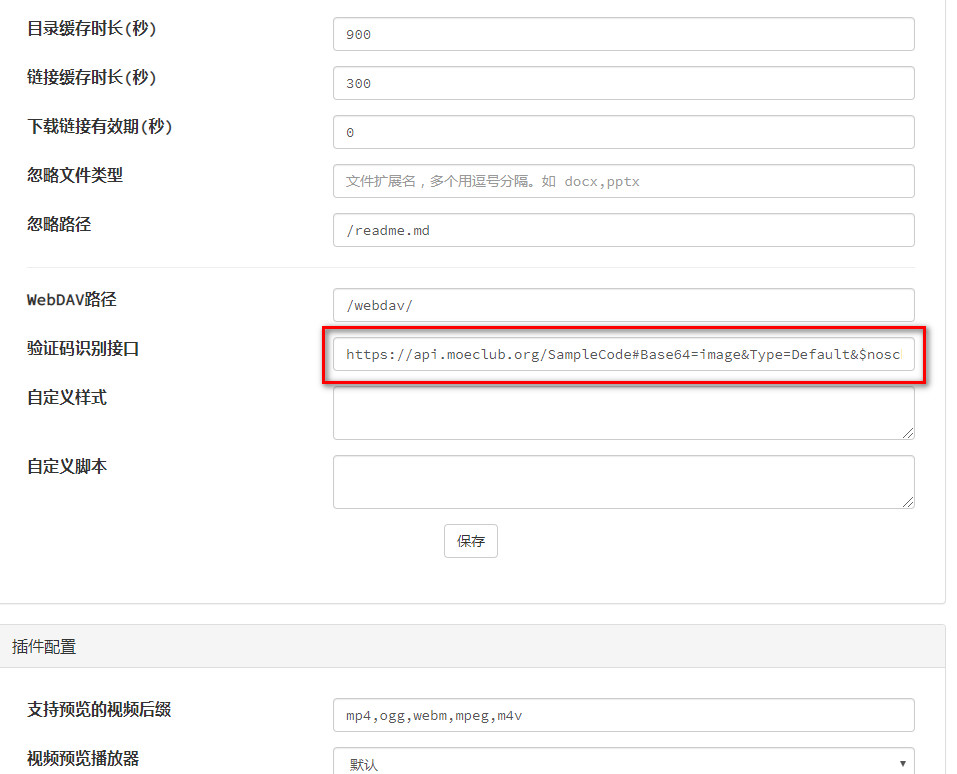957x774 pixels.
Task: Click inside the 自定义样式 textarea
Action: tap(623, 413)
